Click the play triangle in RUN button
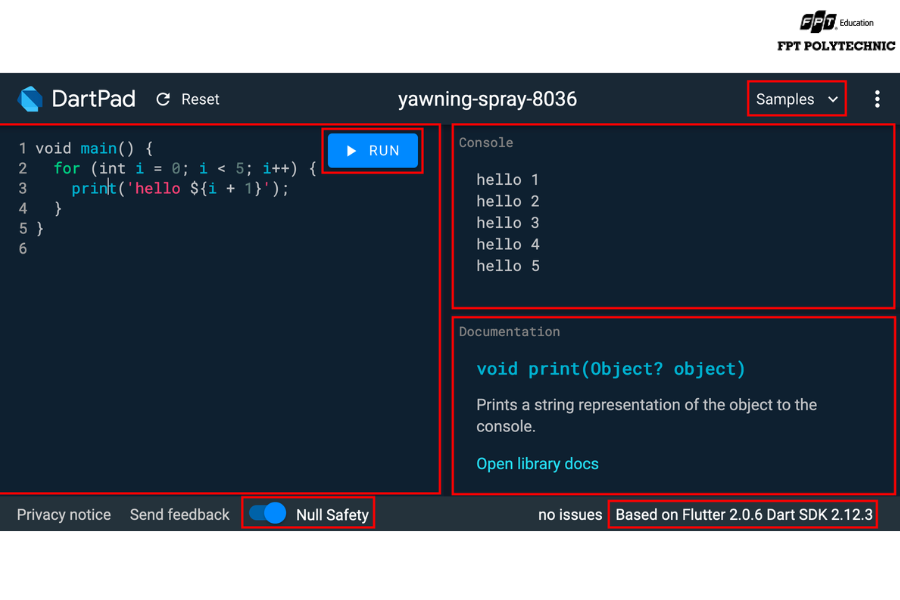This screenshot has height=600, width=900. pyautogui.click(x=351, y=150)
